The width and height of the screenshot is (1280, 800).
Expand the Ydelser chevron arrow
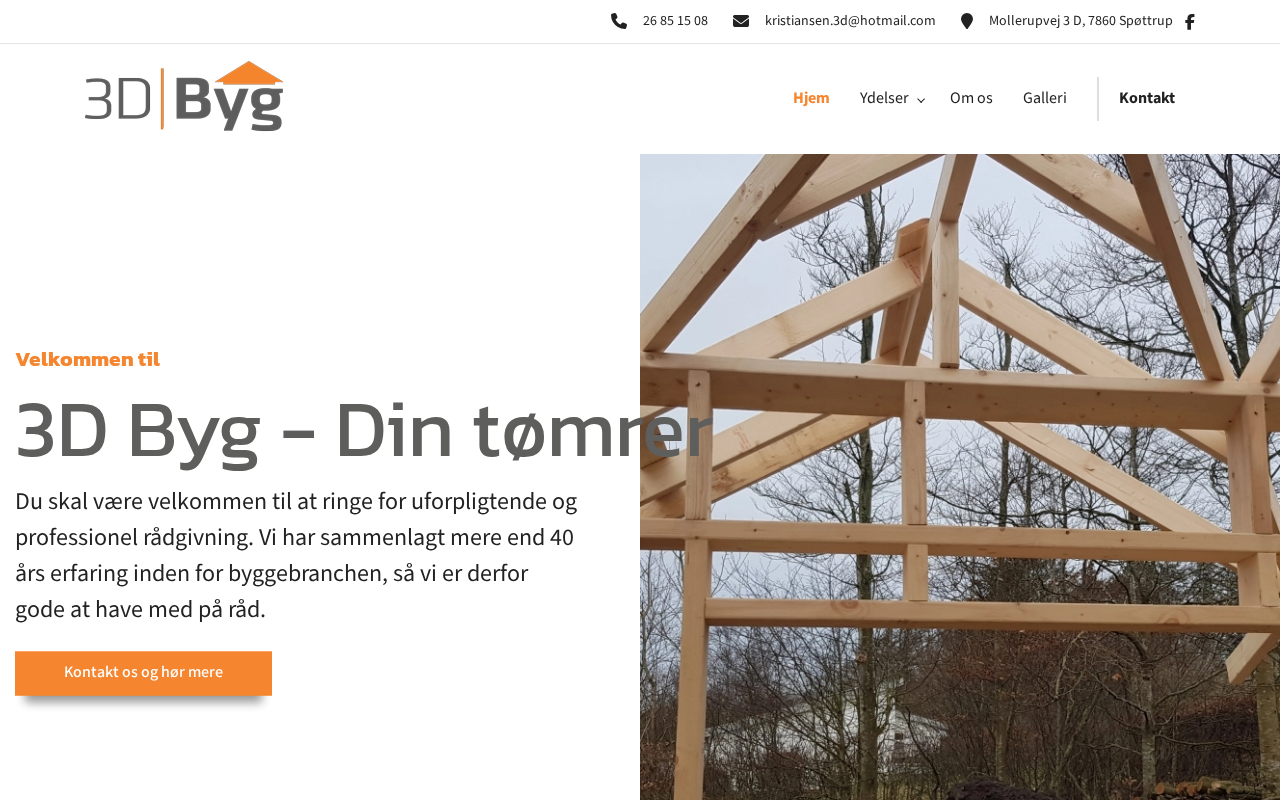[x=921, y=100]
